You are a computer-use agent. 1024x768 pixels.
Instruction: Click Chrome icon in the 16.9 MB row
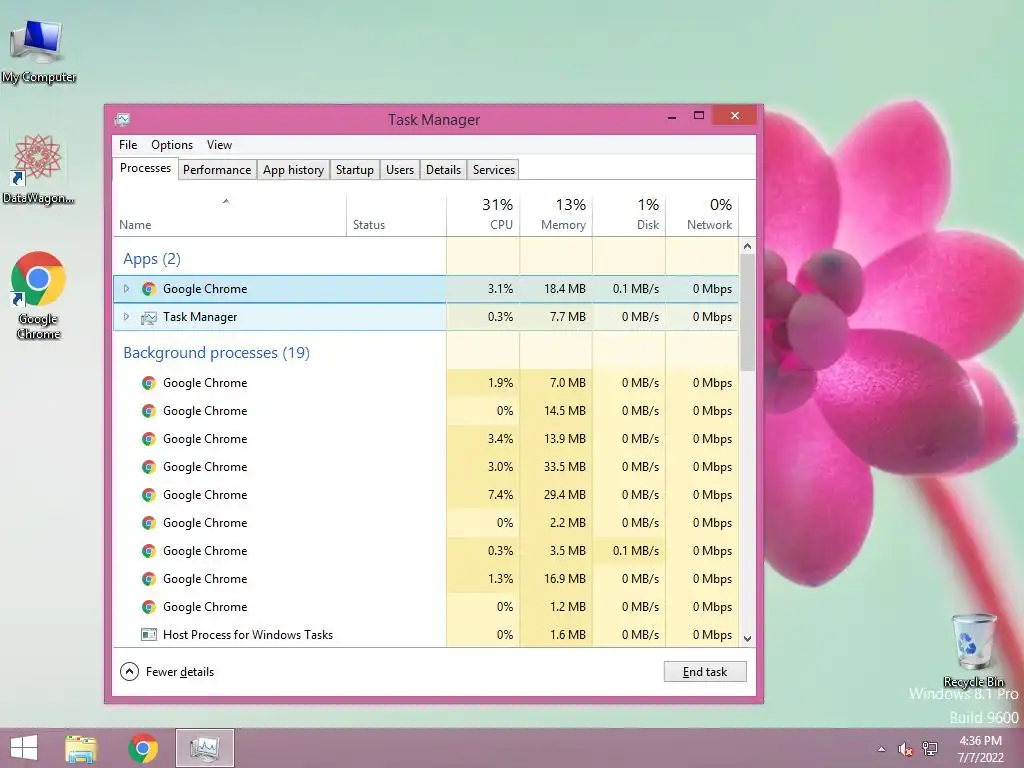149,579
